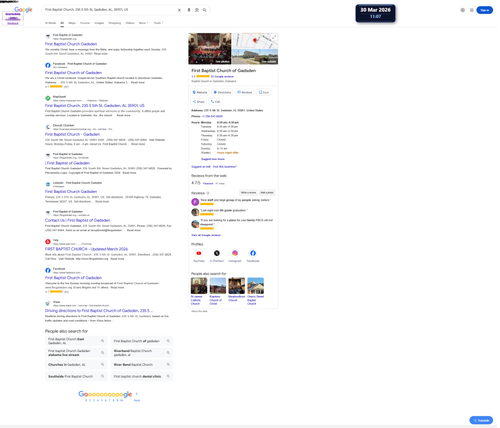Click the Facebook link under Reviews from the web
The height and width of the screenshot is (428, 500).
click(x=208, y=183)
